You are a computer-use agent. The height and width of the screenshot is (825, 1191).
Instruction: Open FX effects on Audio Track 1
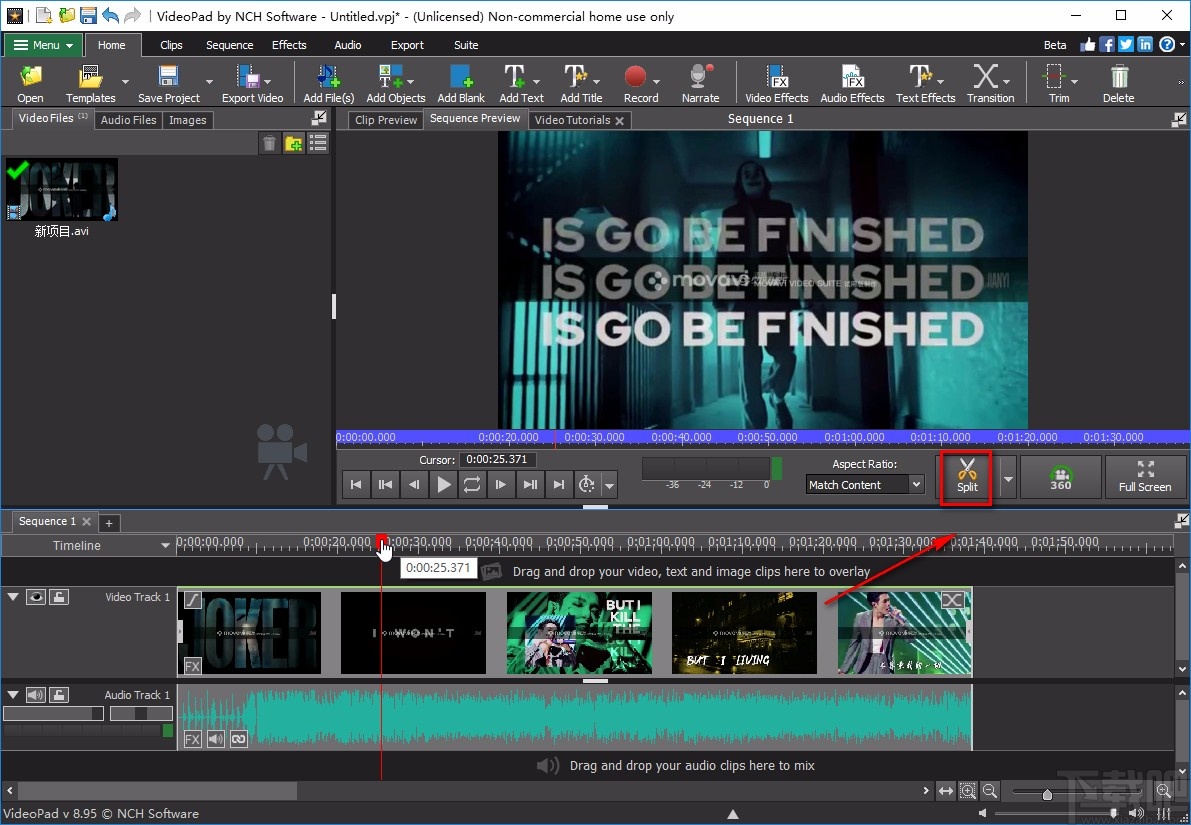(x=192, y=738)
